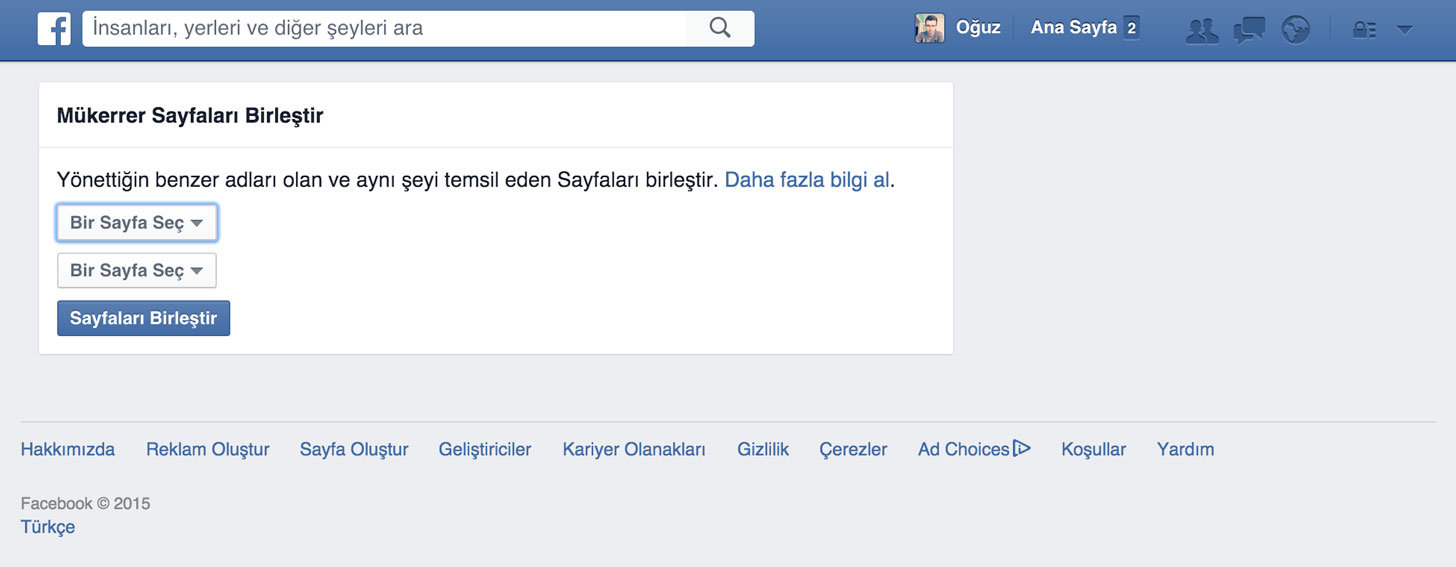The height and width of the screenshot is (567, 1456).
Task: Click the Facebook © 2015 text
Action: (86, 504)
